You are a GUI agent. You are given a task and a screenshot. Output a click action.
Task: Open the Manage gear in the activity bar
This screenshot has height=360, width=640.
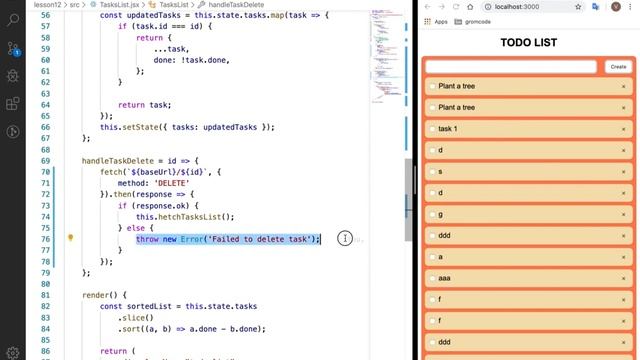(13, 352)
